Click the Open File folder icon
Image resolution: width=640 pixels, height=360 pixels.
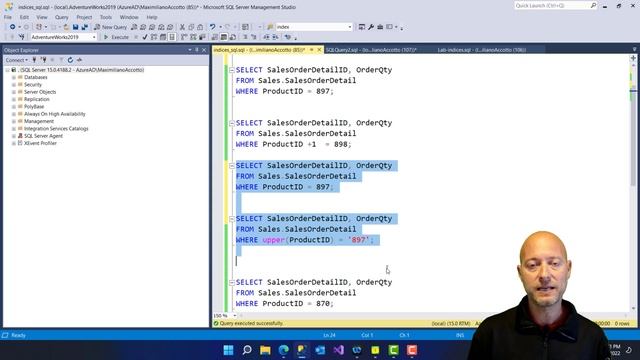coord(66,27)
